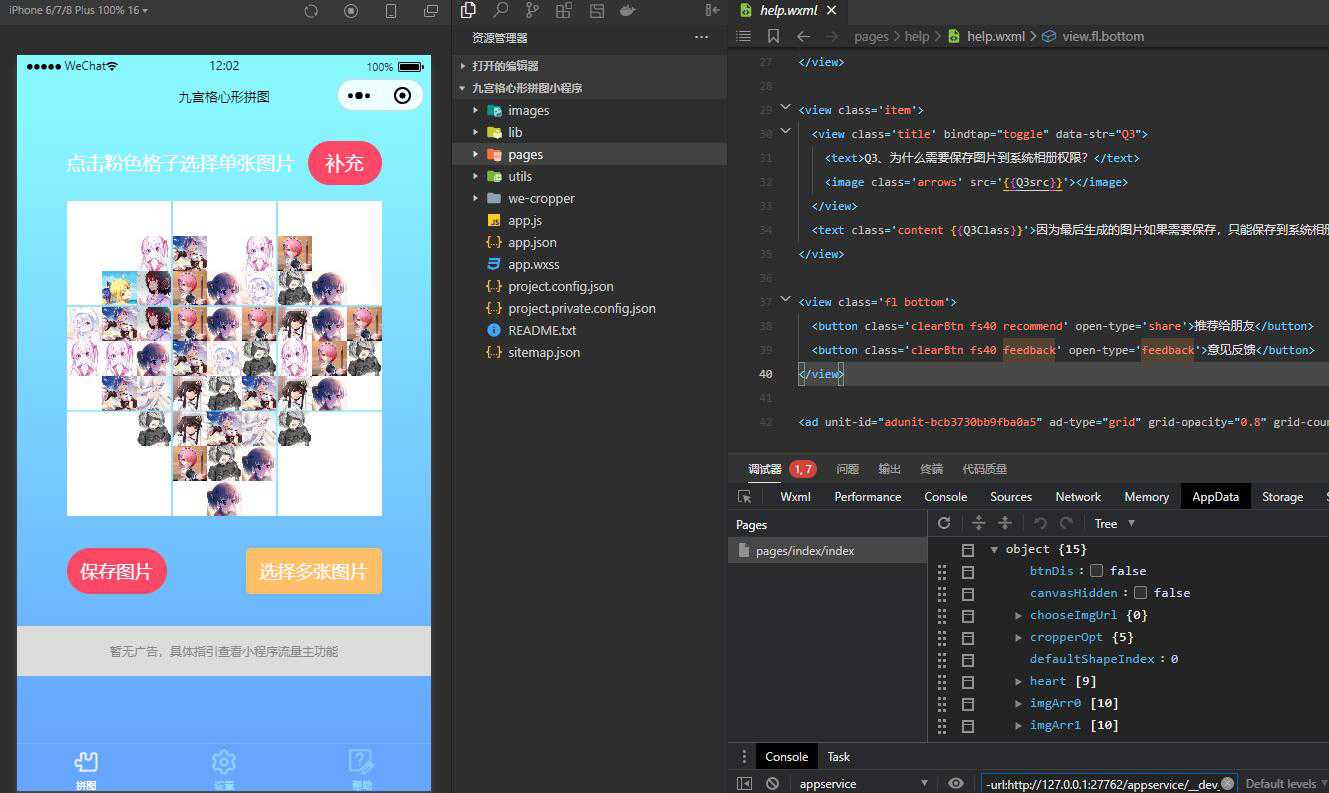Click the box icon beside cropperOpt row
The height and width of the screenshot is (793, 1329).
[x=967, y=637]
